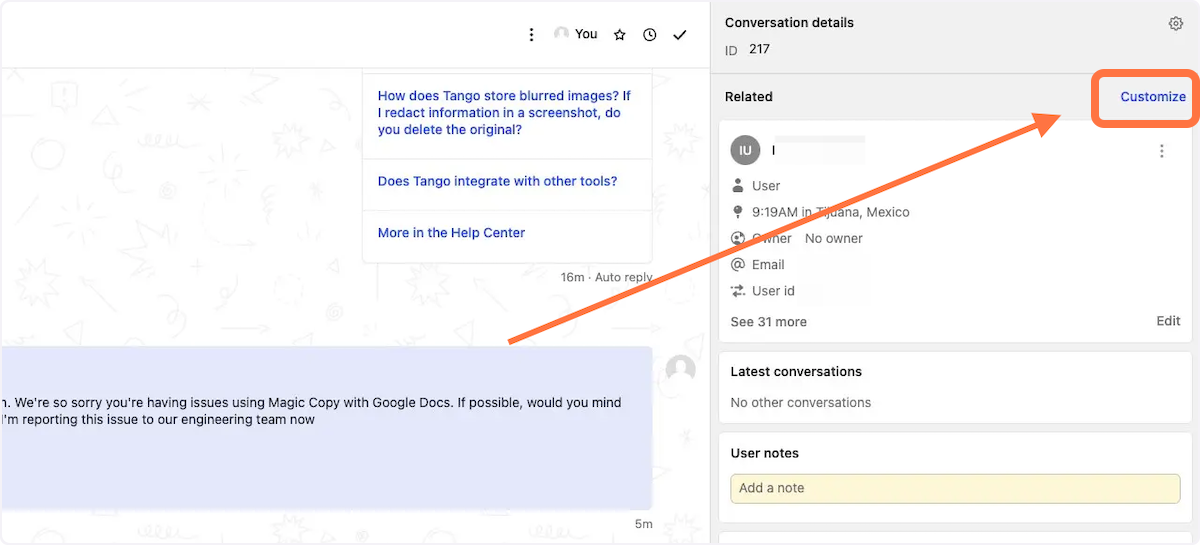Click '9:19AM in Tijuana, Mexico' text
The width and height of the screenshot is (1200, 545).
click(x=831, y=212)
